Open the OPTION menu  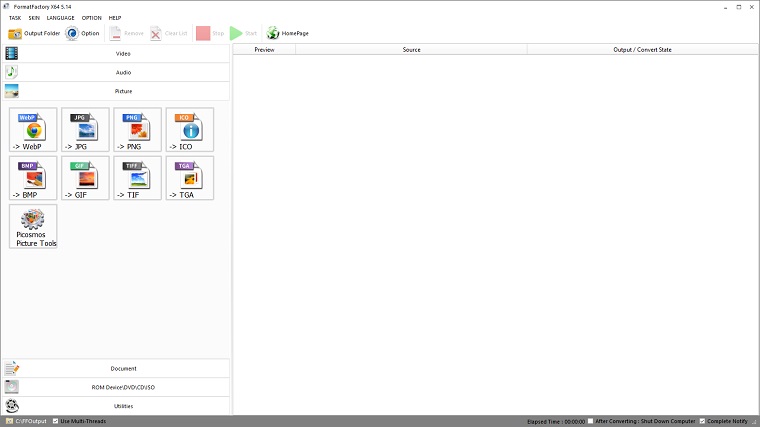pos(92,18)
